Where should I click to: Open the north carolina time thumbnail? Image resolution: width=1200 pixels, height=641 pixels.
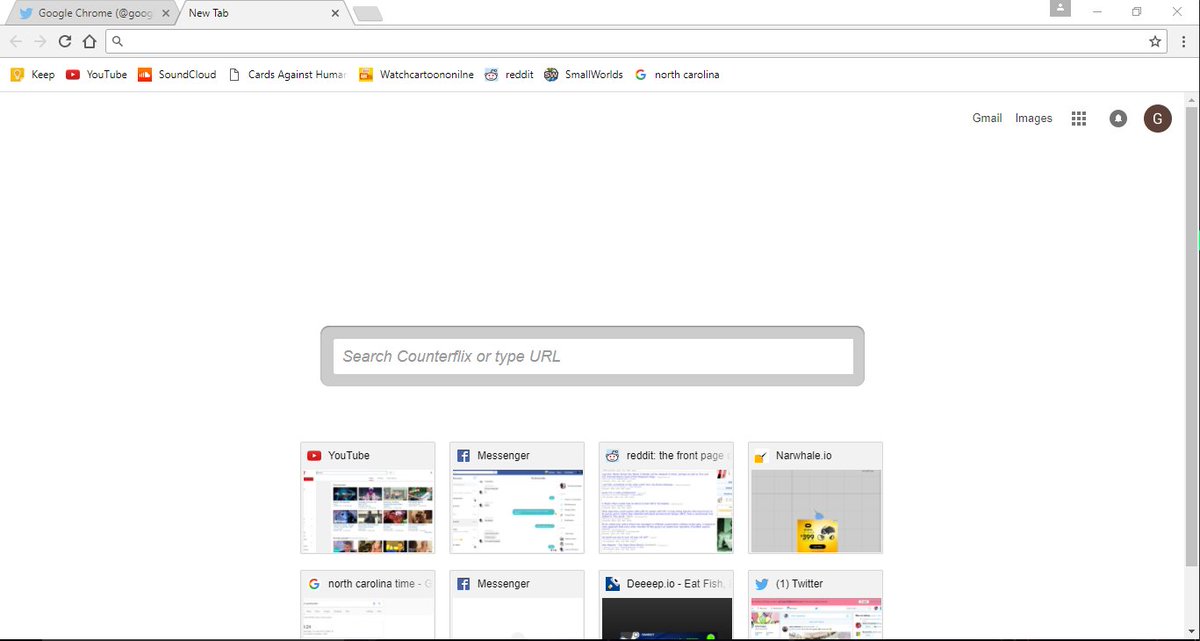point(368,604)
